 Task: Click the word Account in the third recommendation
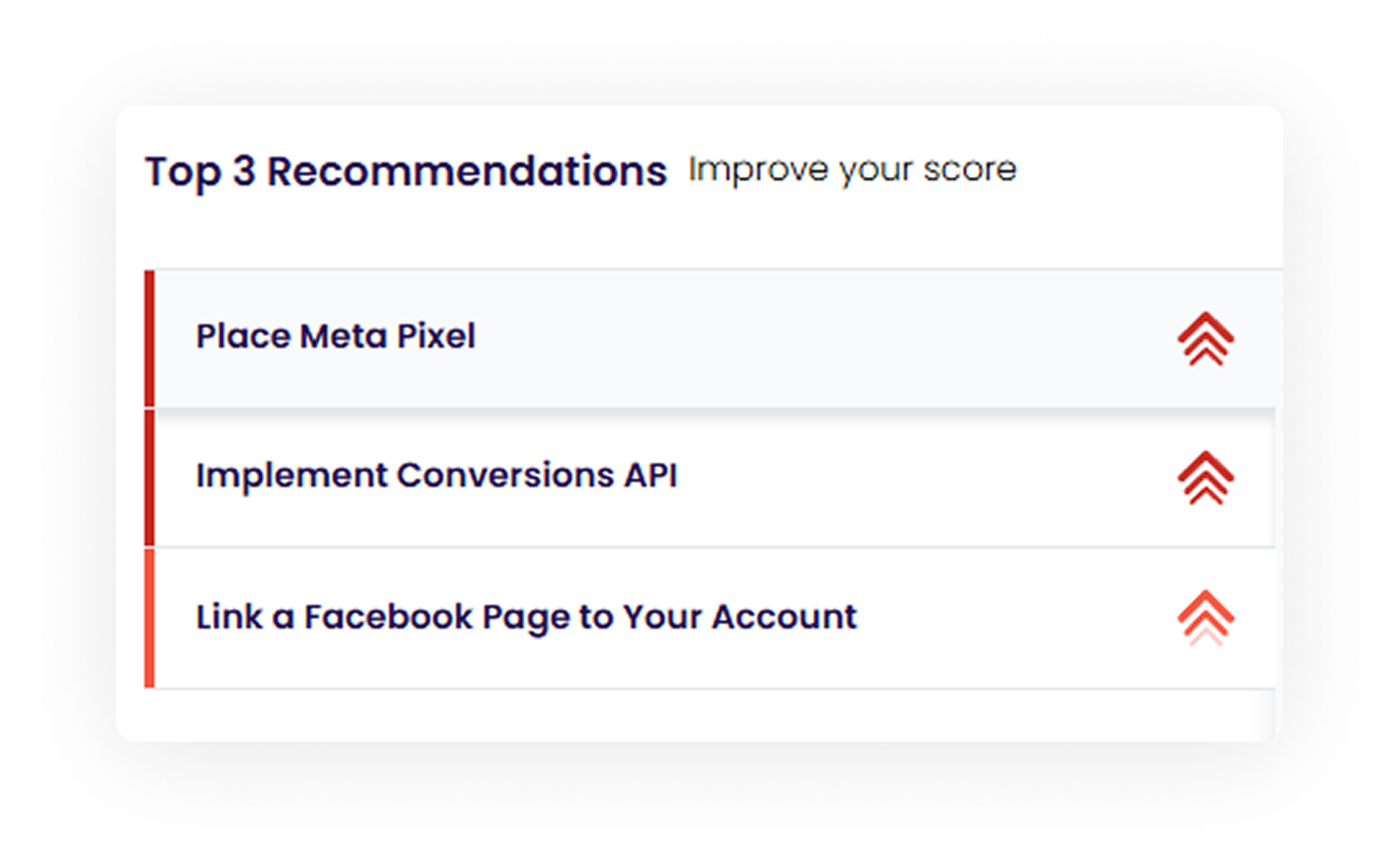(785, 617)
